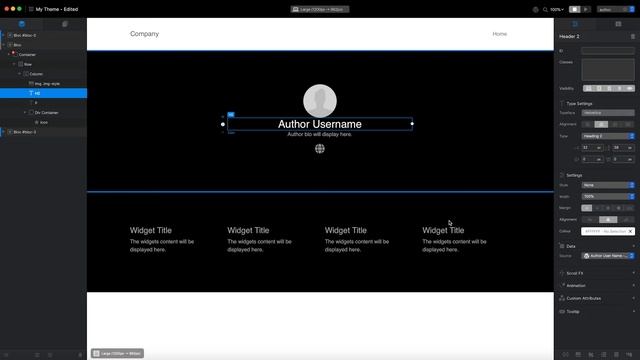The width and height of the screenshot is (640, 360).
Task: Select the P paragraph layer in tree
Action: (x=43, y=103)
